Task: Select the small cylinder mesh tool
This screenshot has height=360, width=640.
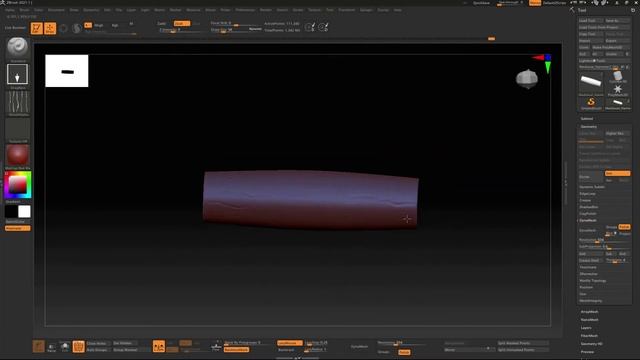Action: point(618,103)
